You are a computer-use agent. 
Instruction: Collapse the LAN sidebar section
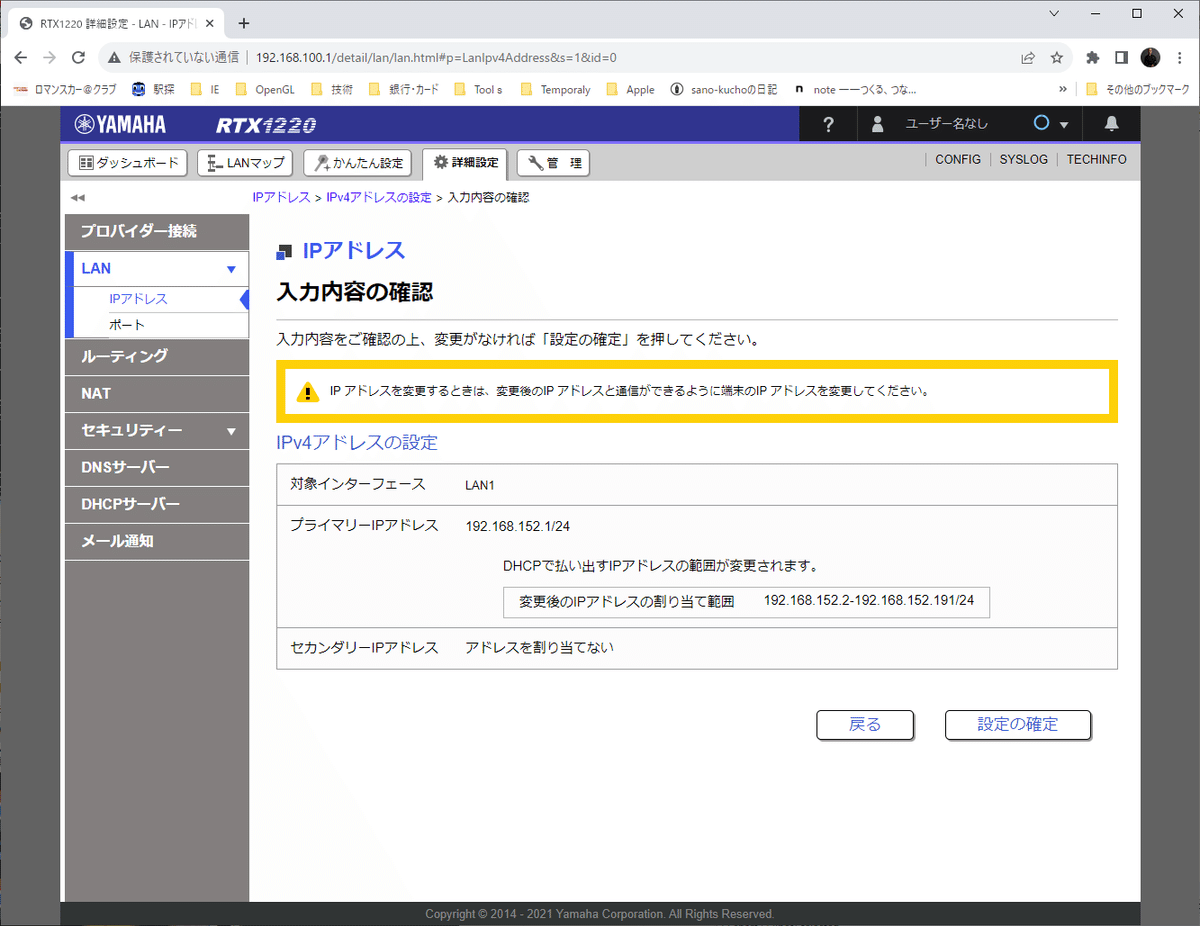231,269
